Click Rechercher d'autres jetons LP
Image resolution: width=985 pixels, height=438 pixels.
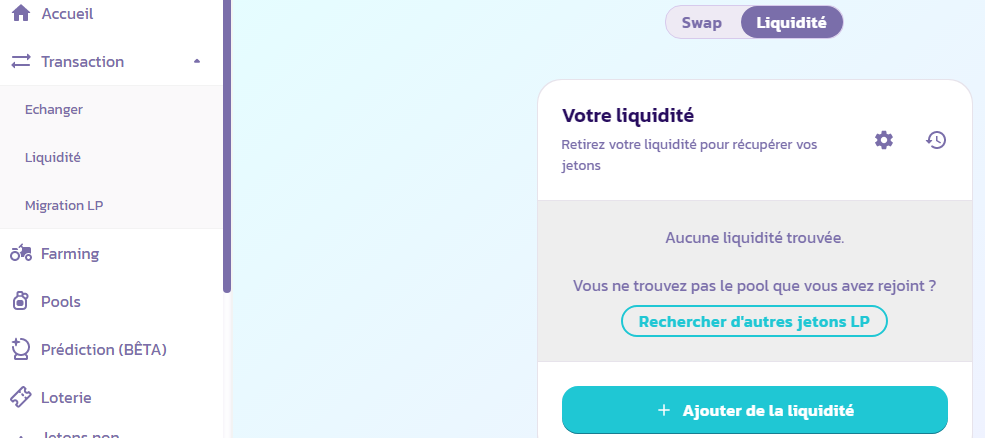[x=754, y=322]
